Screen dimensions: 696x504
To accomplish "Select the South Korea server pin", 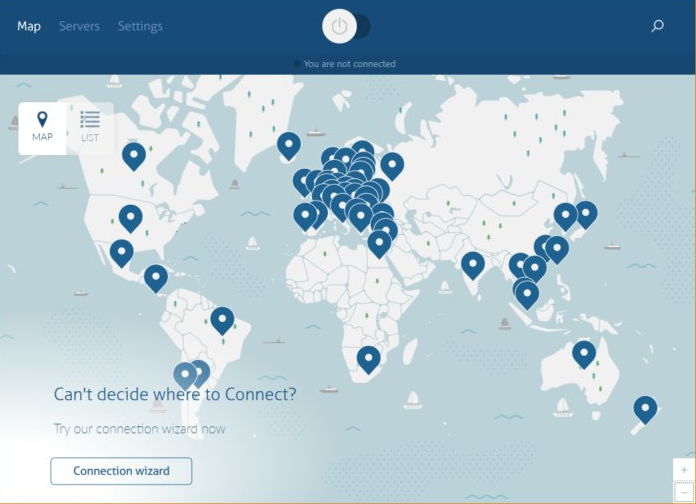I will 565,216.
